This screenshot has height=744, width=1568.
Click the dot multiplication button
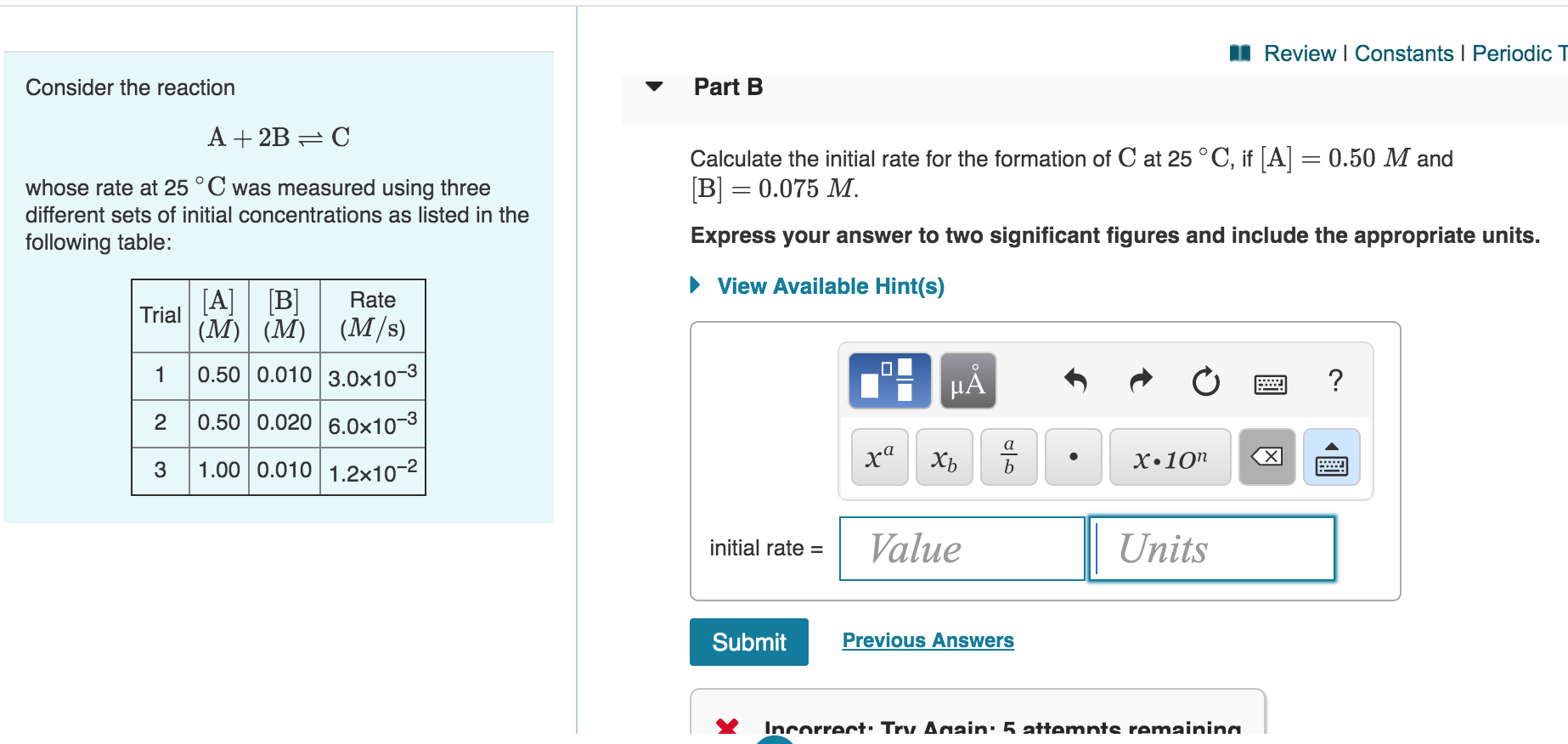pos(1072,457)
